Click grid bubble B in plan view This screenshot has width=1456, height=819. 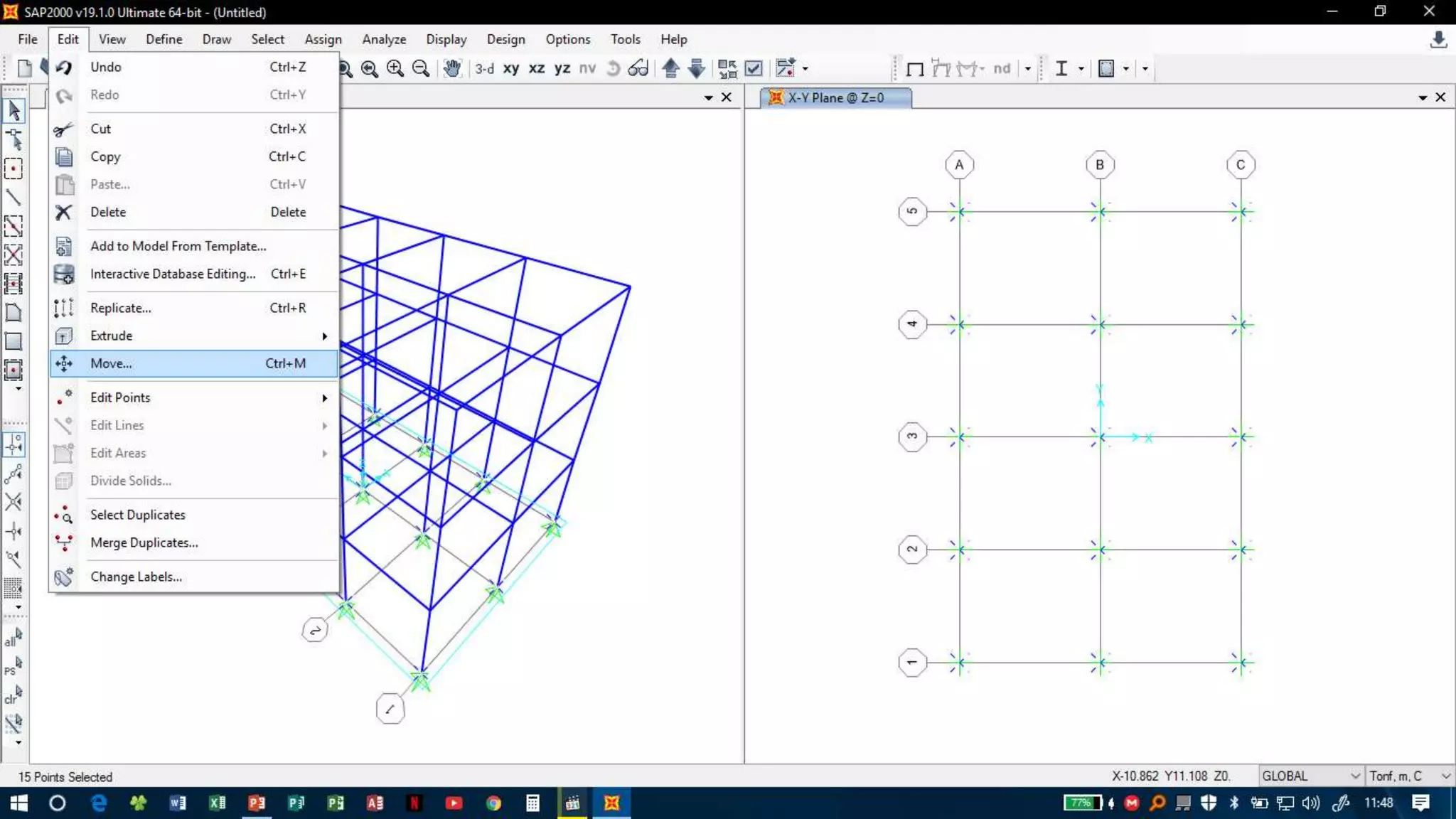pos(1099,165)
